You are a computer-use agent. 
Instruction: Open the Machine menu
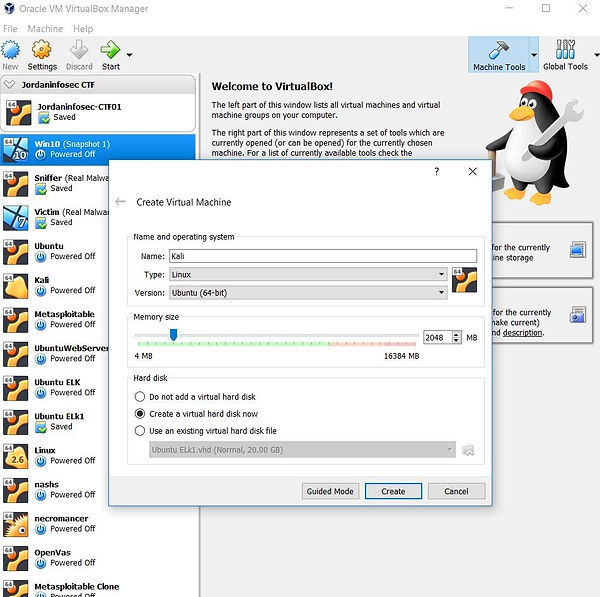coord(45,29)
